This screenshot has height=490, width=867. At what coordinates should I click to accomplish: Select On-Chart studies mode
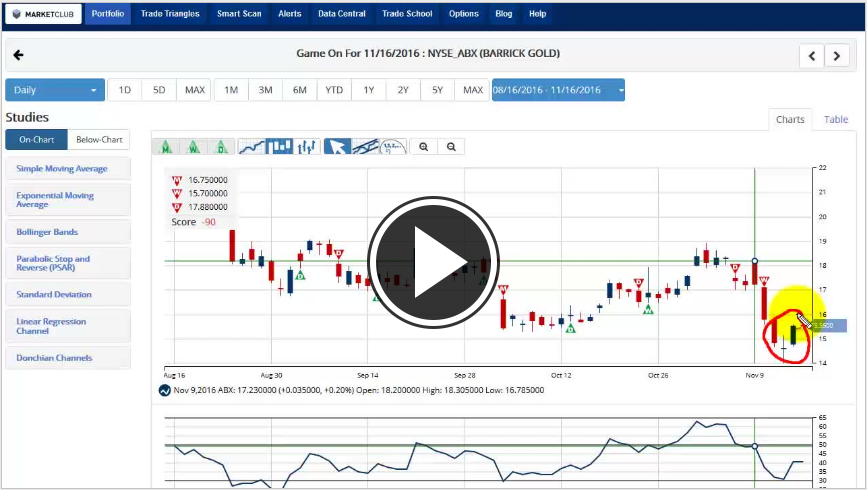tap(36, 140)
